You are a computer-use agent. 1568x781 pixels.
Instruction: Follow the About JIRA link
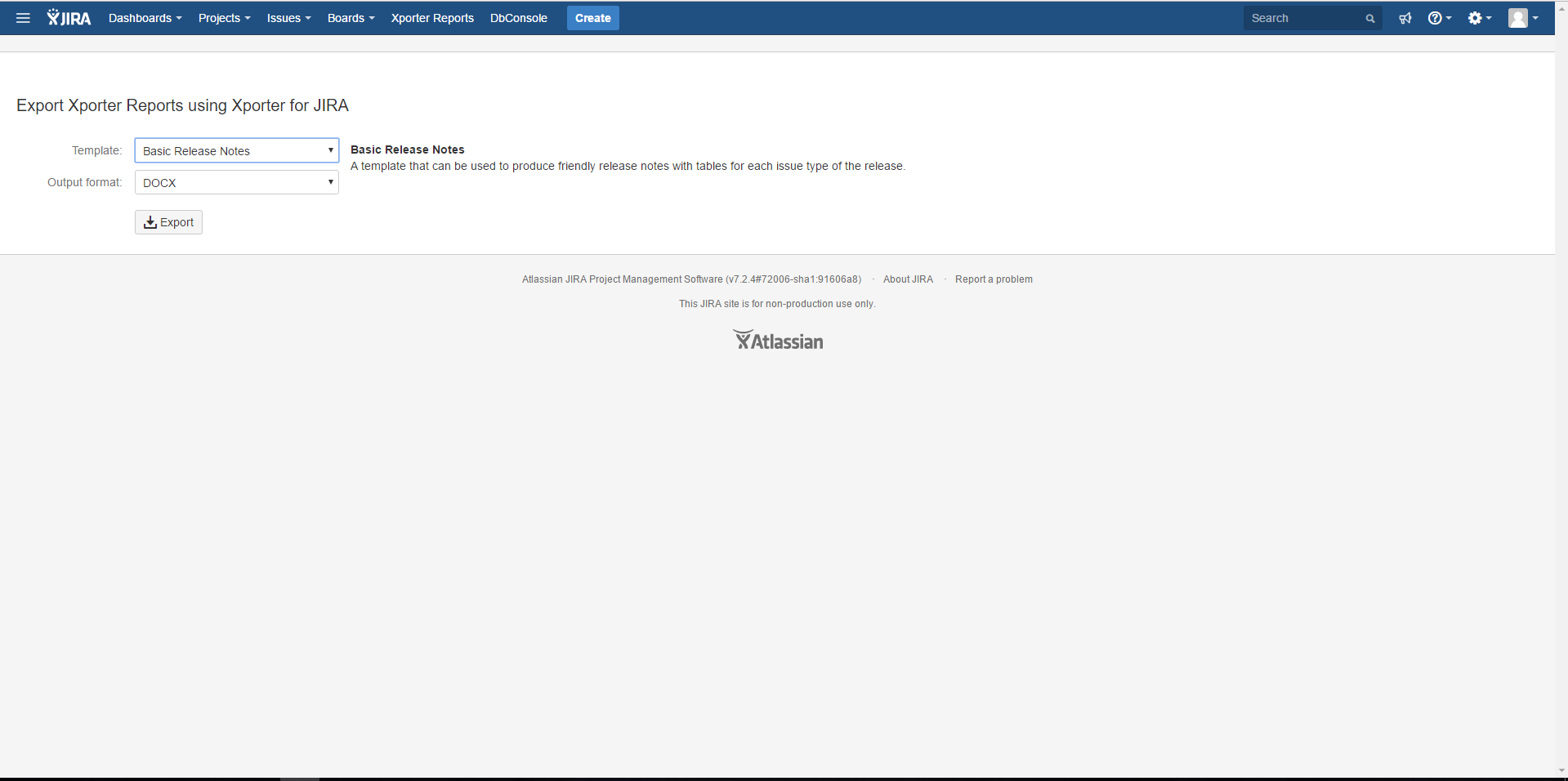908,279
